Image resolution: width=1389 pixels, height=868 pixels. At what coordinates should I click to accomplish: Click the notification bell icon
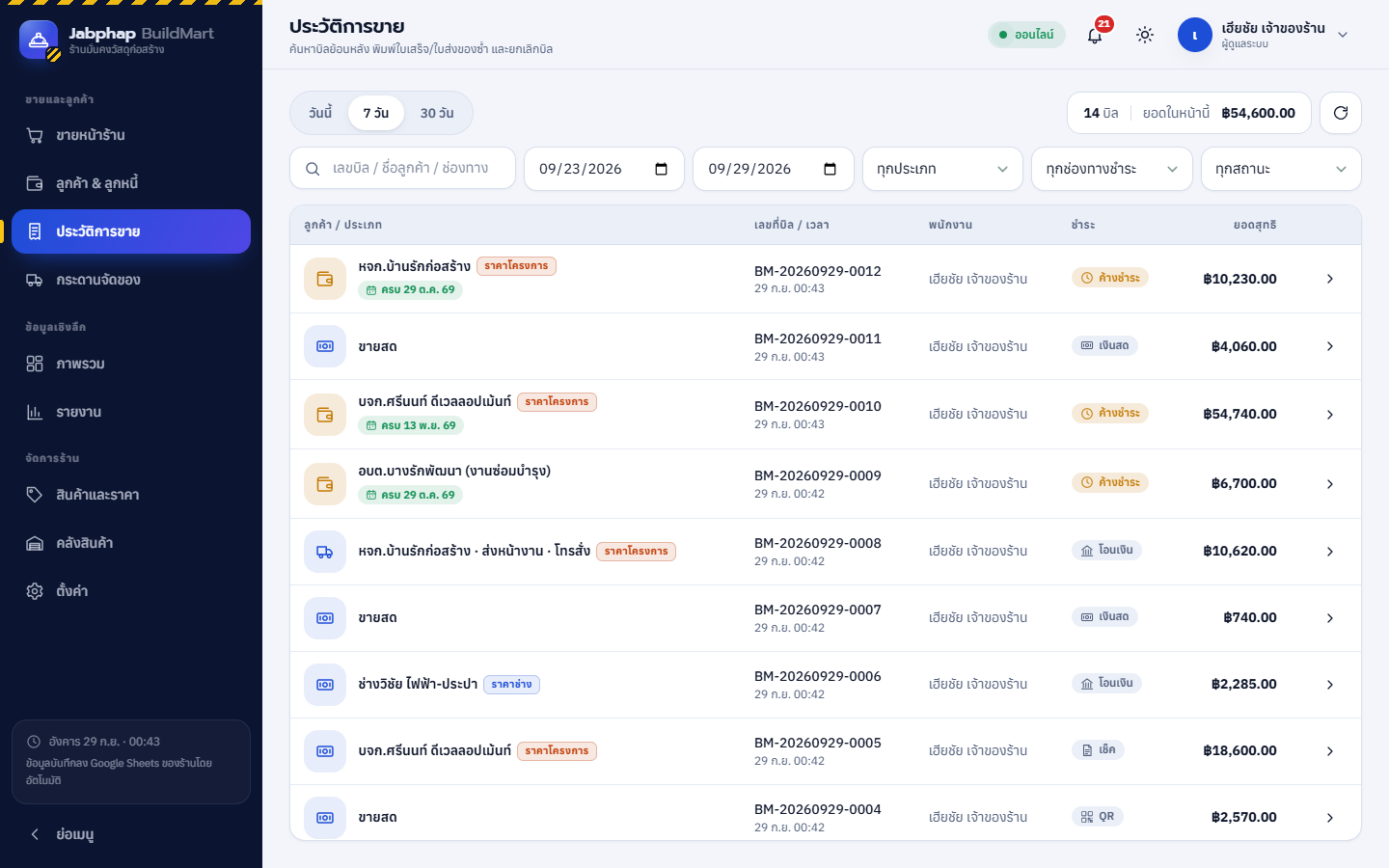(x=1095, y=36)
